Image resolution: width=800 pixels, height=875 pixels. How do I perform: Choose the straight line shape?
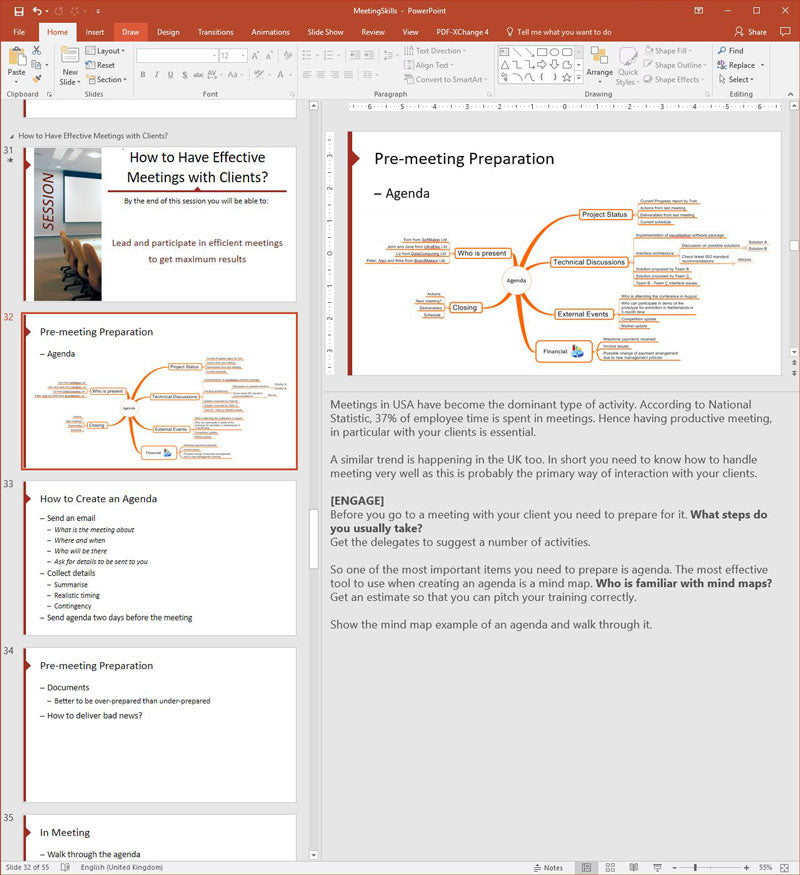[517, 52]
